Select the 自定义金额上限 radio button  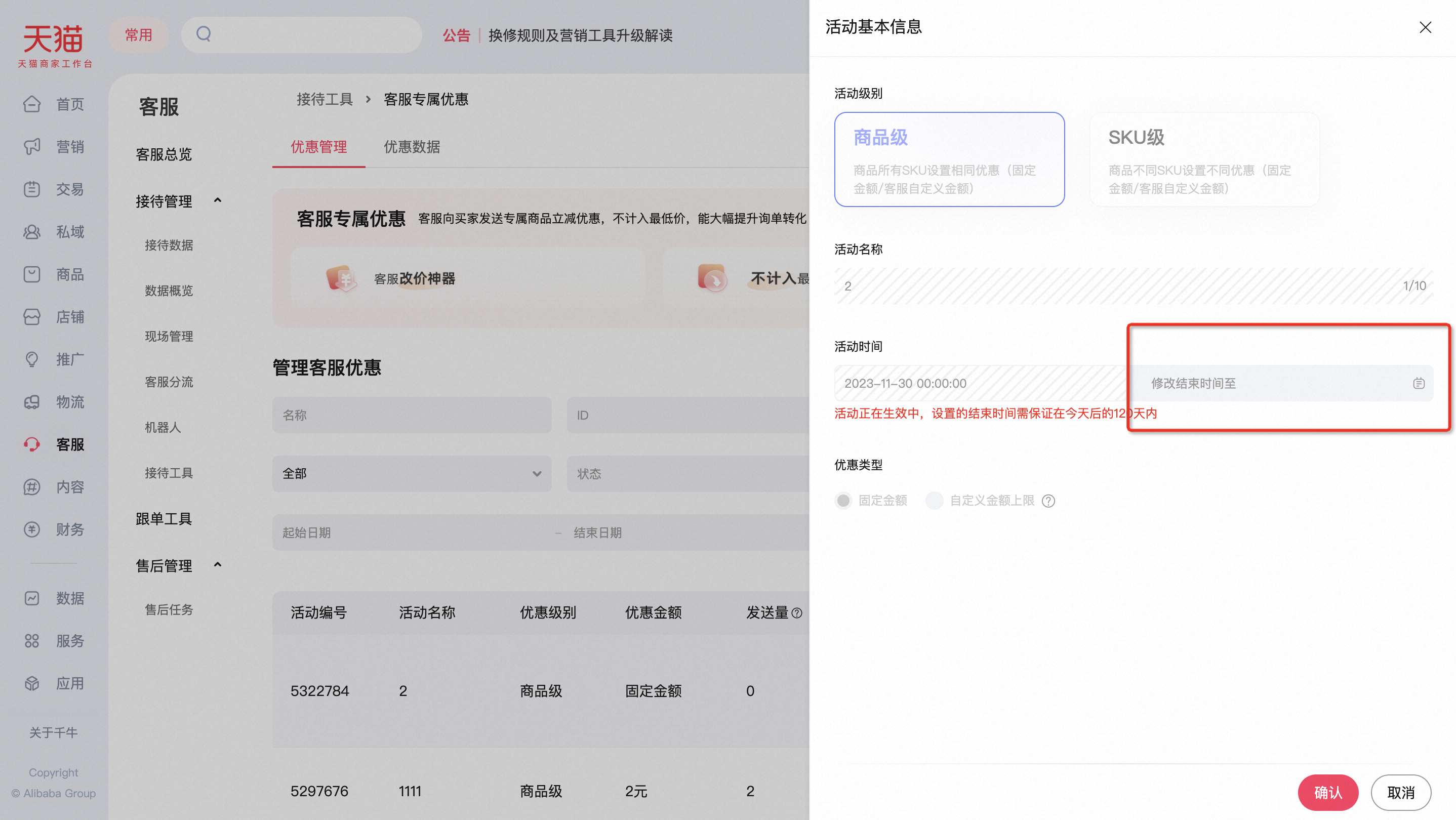click(x=934, y=500)
